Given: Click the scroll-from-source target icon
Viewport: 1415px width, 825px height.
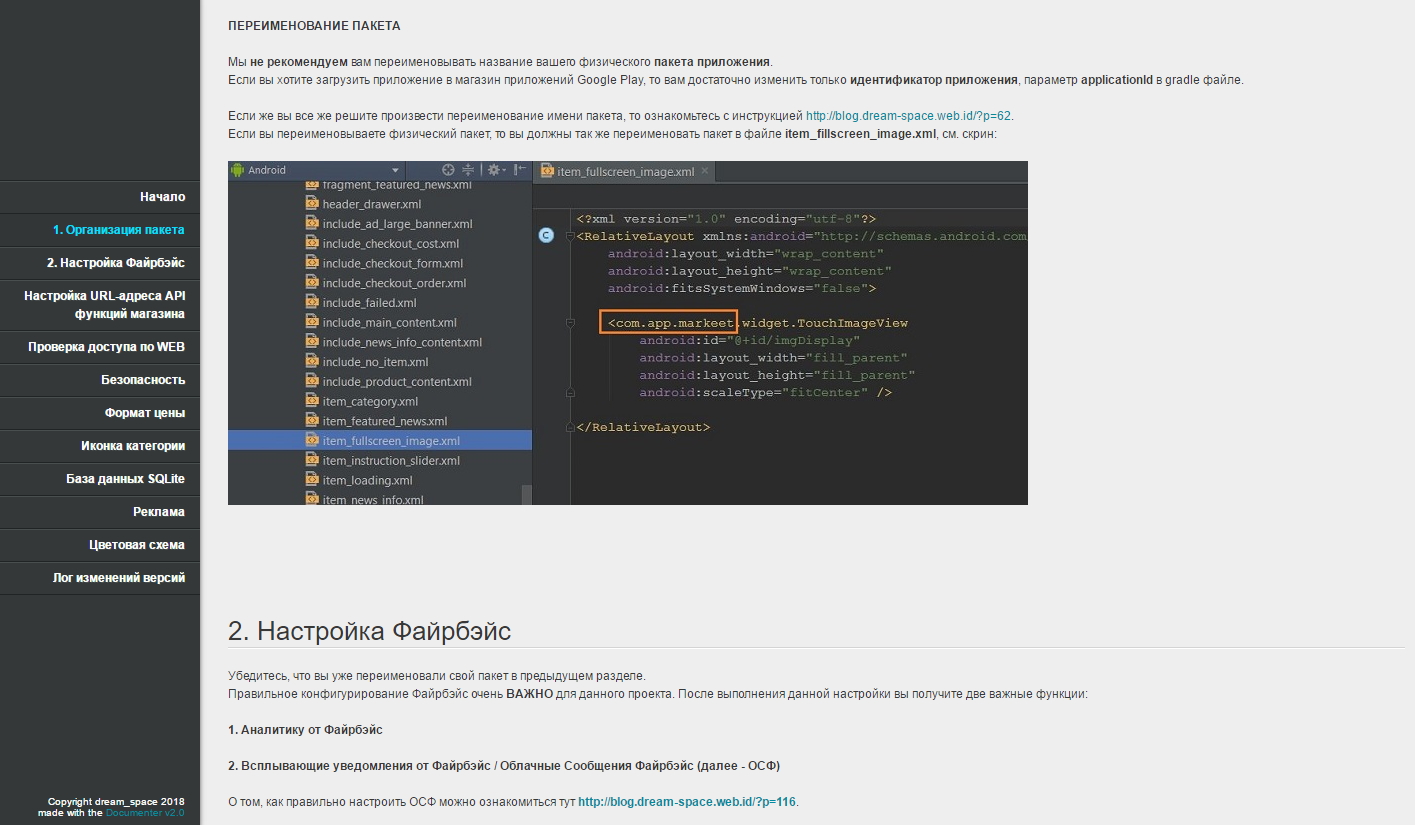Looking at the screenshot, I should tap(448, 170).
